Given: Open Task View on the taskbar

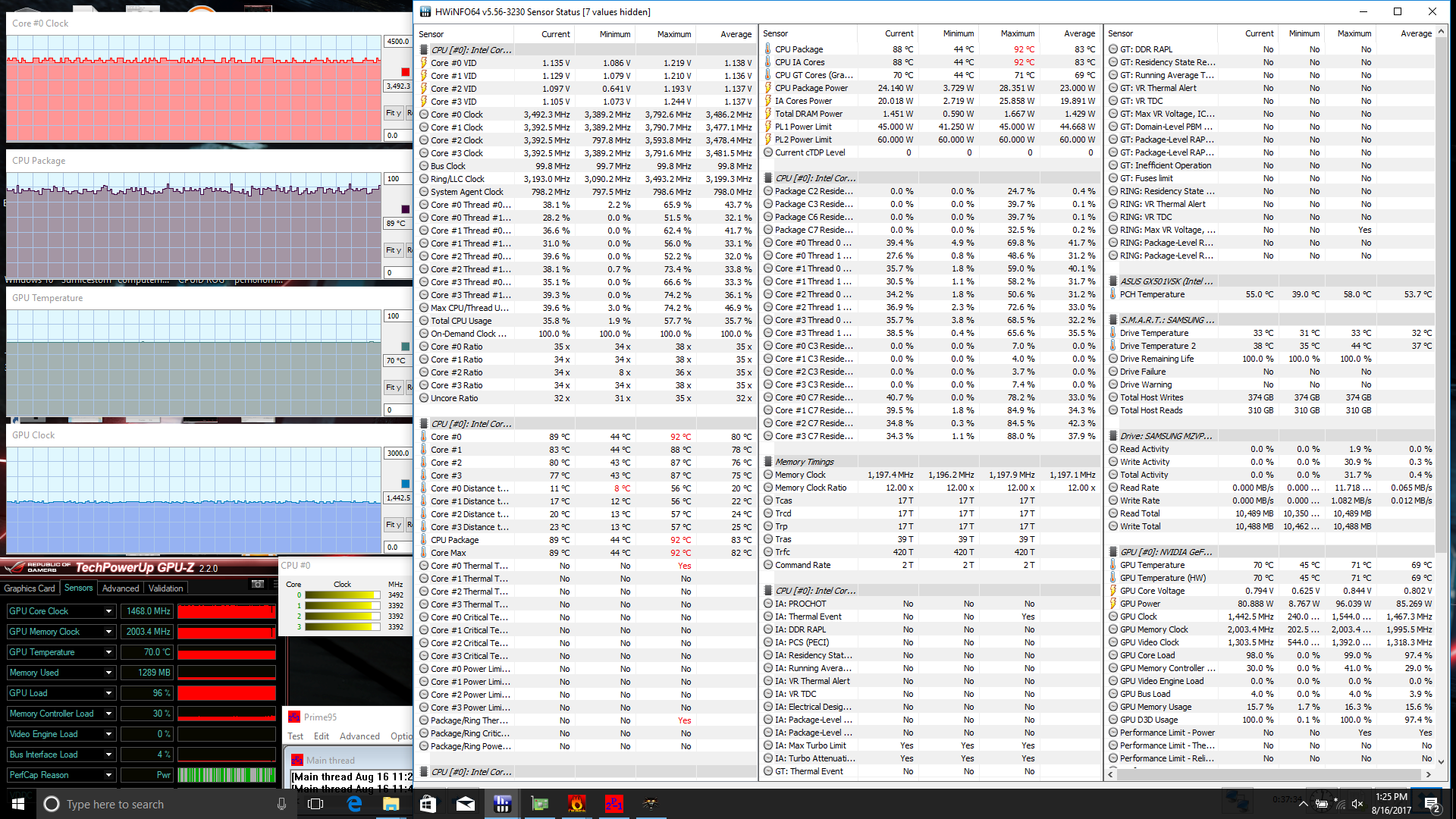Looking at the screenshot, I should tap(316, 804).
